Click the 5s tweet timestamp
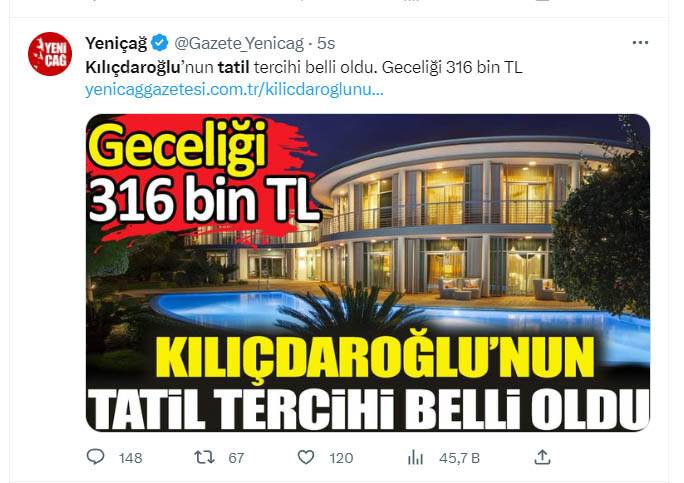 [x=326, y=43]
